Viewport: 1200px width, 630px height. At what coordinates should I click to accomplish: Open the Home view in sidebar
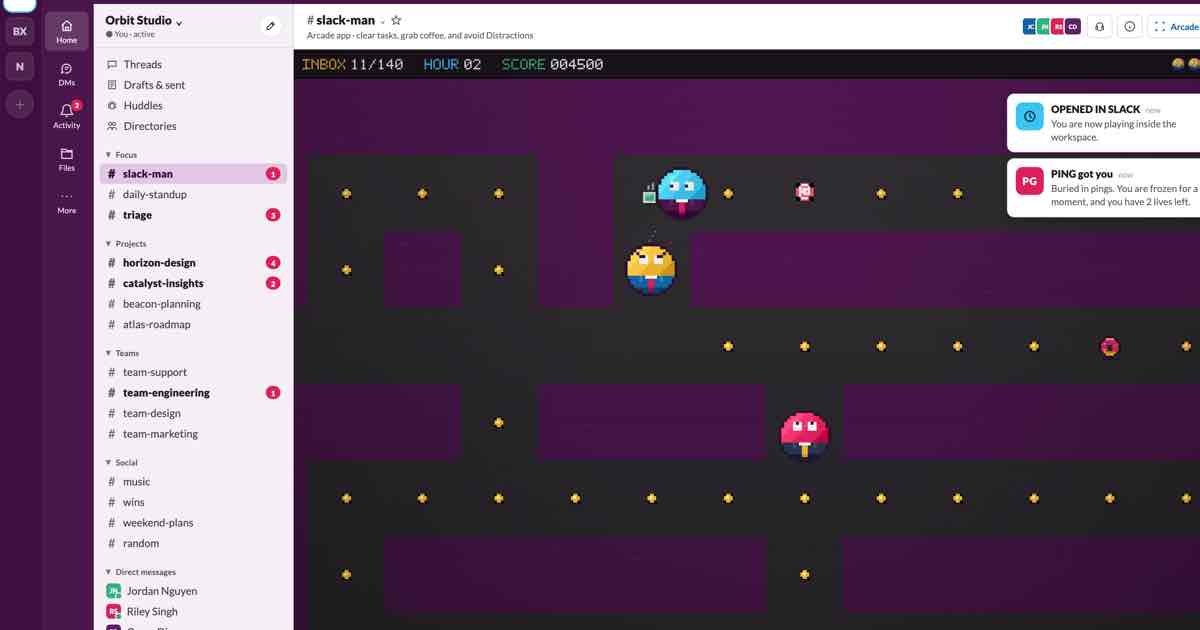click(x=67, y=31)
